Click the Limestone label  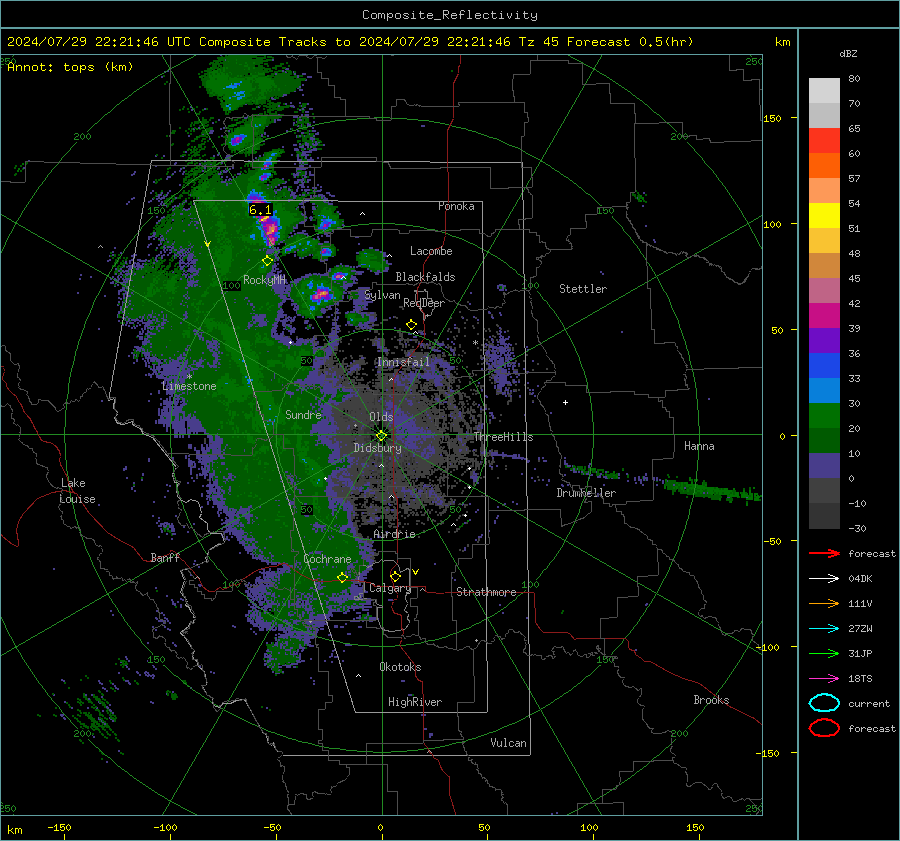[x=189, y=386]
